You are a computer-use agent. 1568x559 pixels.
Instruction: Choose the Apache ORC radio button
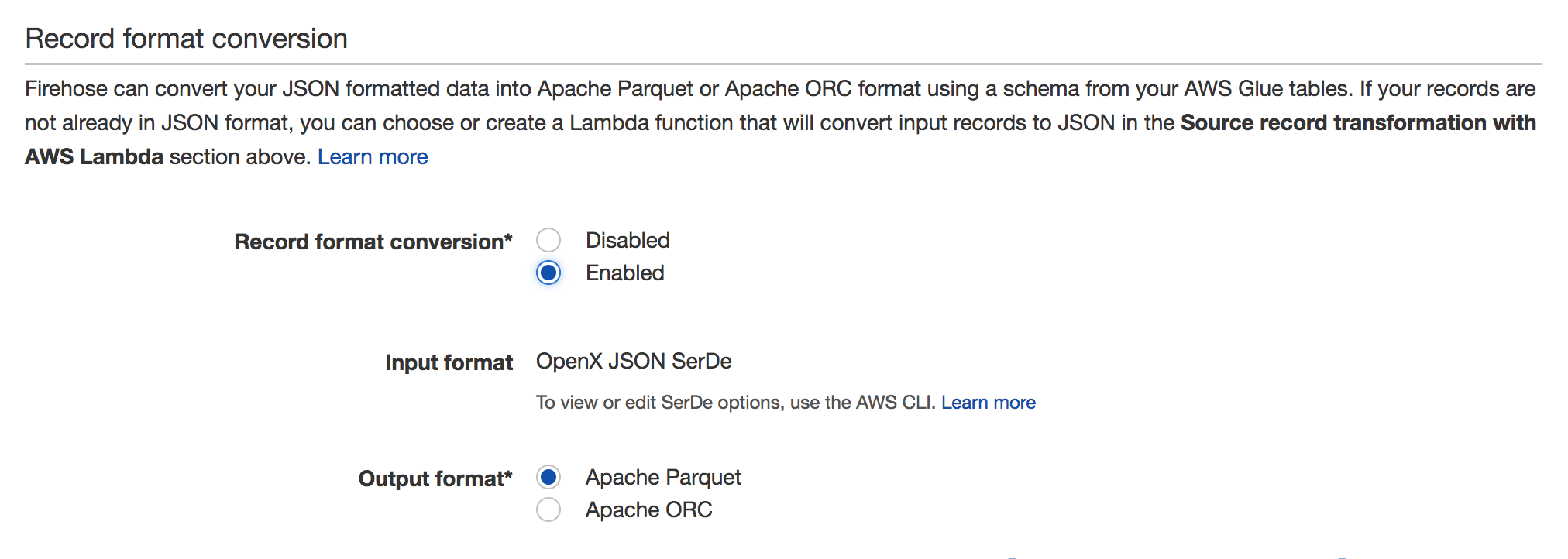point(548,509)
